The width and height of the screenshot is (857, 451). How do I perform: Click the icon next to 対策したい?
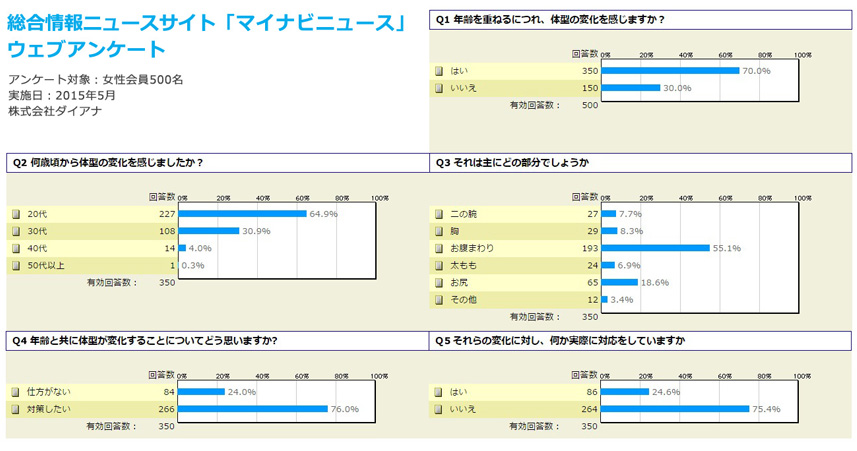(16, 409)
